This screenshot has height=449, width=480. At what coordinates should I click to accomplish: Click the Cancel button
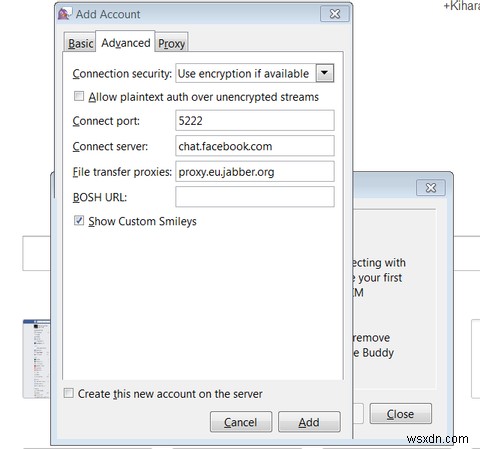tap(241, 422)
